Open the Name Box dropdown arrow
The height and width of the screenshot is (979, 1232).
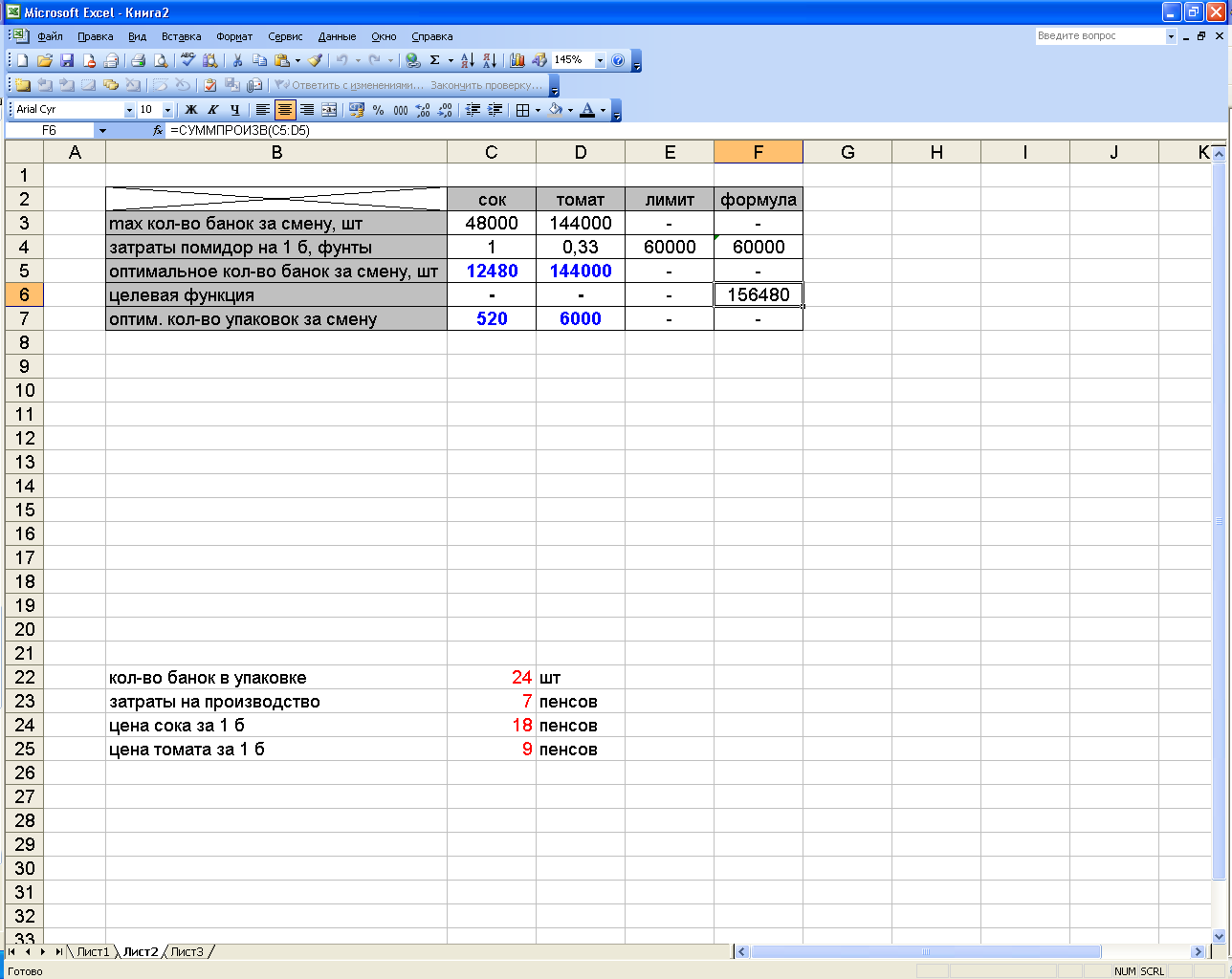[x=102, y=130]
